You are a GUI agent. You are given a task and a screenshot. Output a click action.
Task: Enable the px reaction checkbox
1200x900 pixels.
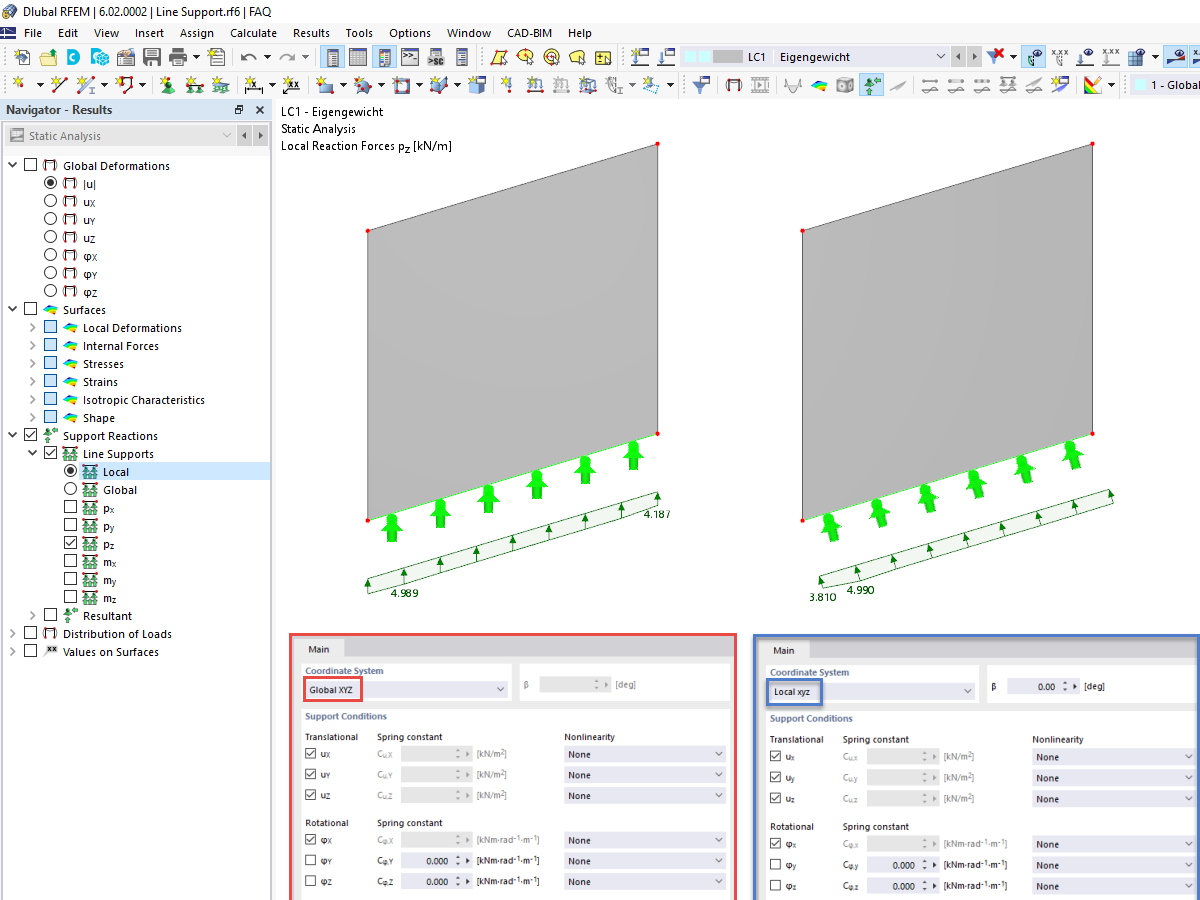point(70,508)
